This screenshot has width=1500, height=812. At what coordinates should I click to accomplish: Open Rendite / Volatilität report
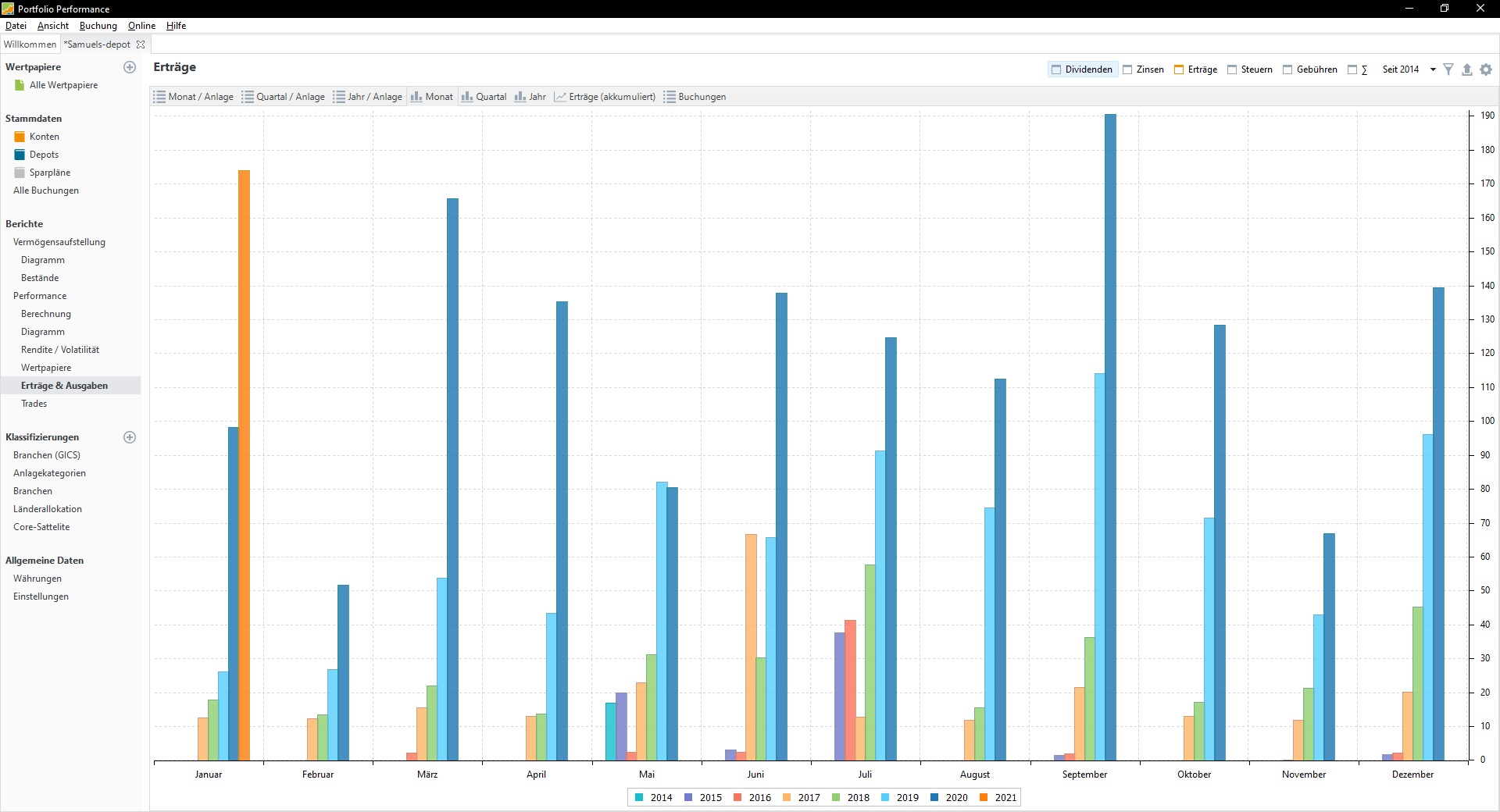point(60,350)
